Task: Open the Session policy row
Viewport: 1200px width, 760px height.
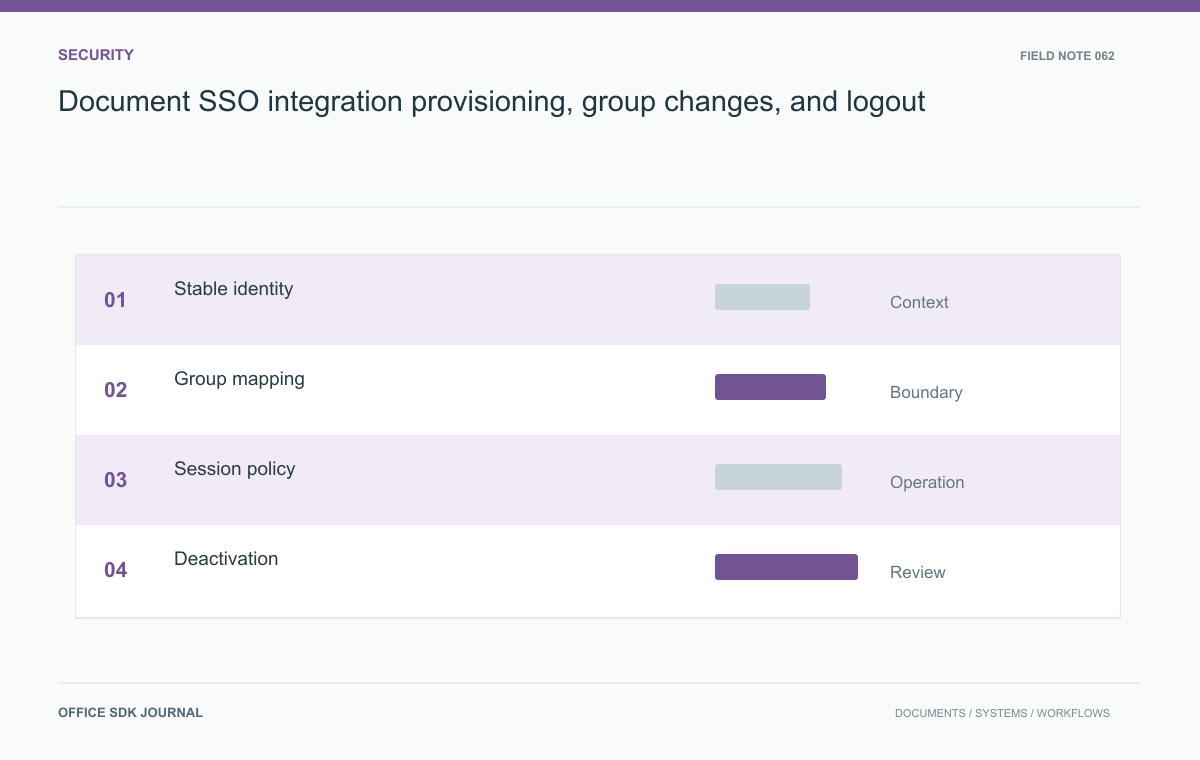Action: point(598,480)
